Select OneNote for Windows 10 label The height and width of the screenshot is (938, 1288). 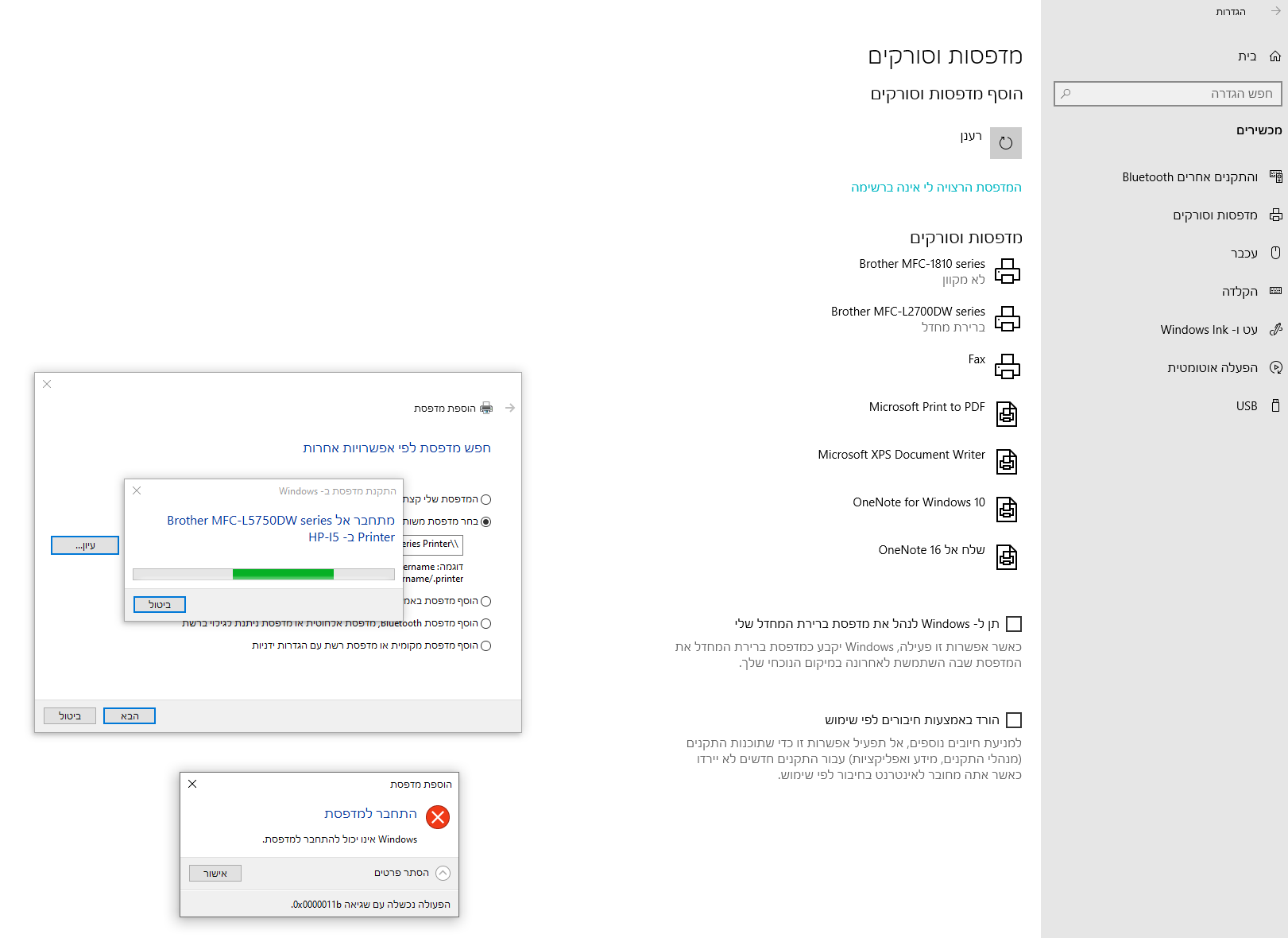pos(919,502)
